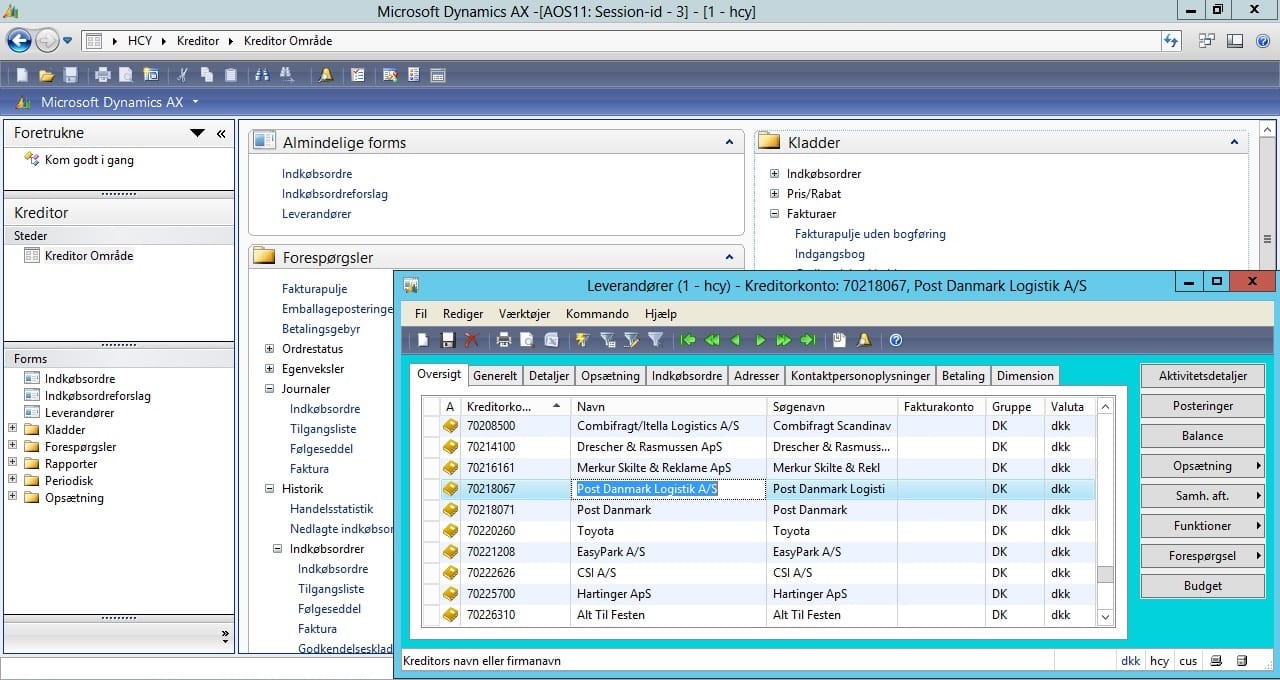This screenshot has width=1280, height=680.
Task: Click the printer icon in the main toolbar
Action: [x=102, y=75]
